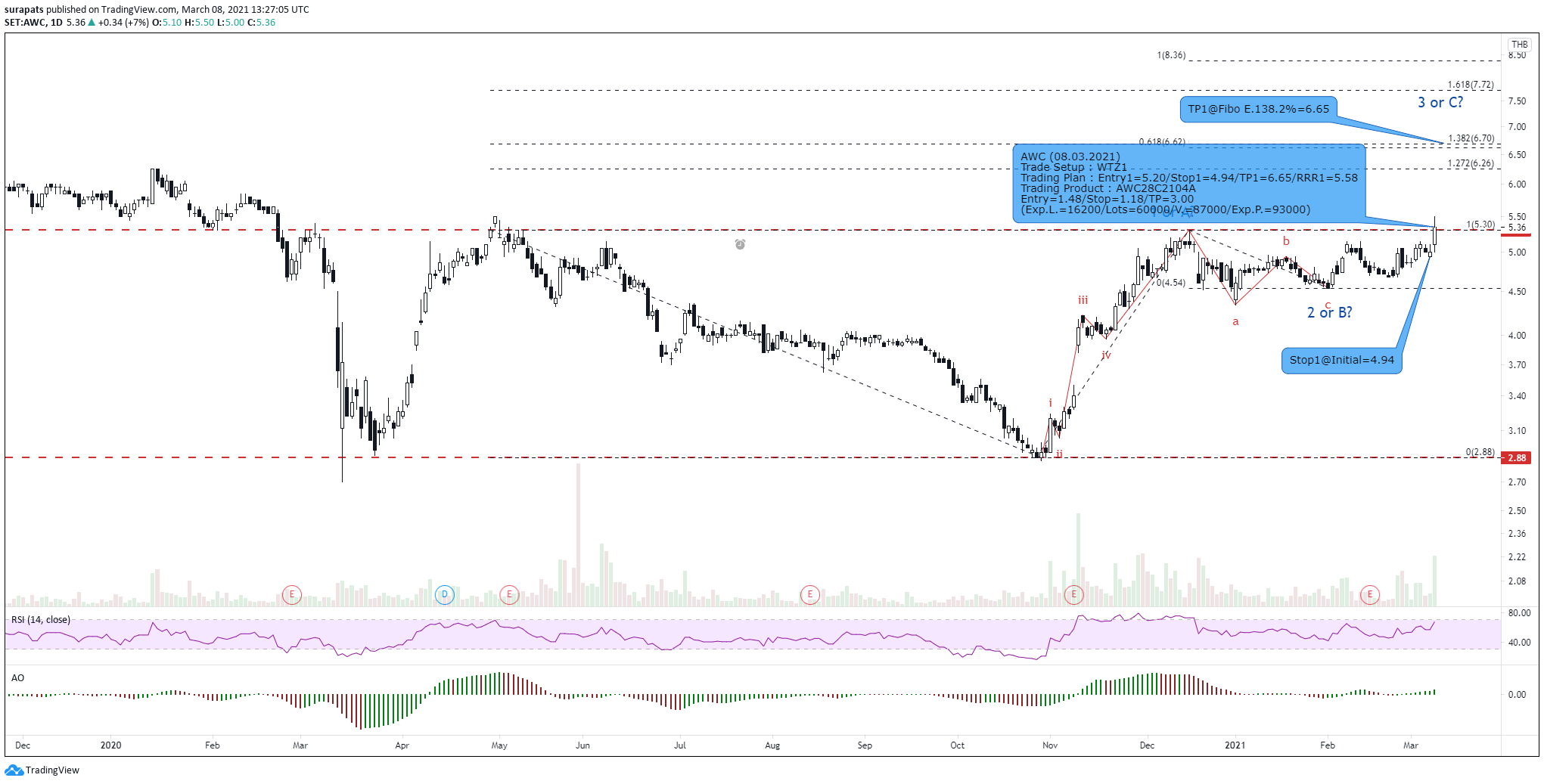
Task: Click the SET:AWC, 1D symbol title
Action: pyautogui.click(x=33, y=23)
